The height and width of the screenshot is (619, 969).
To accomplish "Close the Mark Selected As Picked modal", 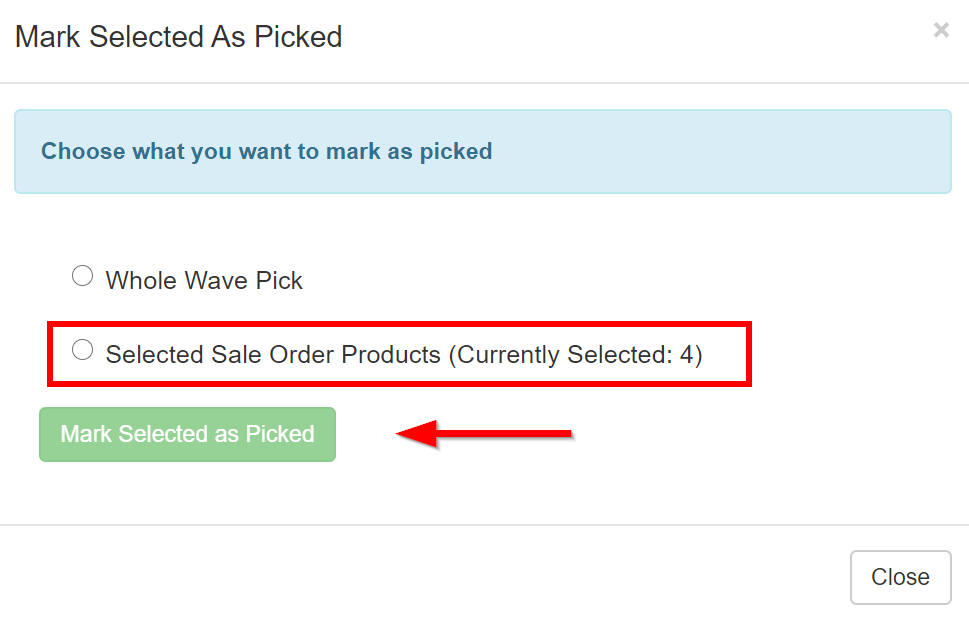I will pyautogui.click(x=899, y=577).
